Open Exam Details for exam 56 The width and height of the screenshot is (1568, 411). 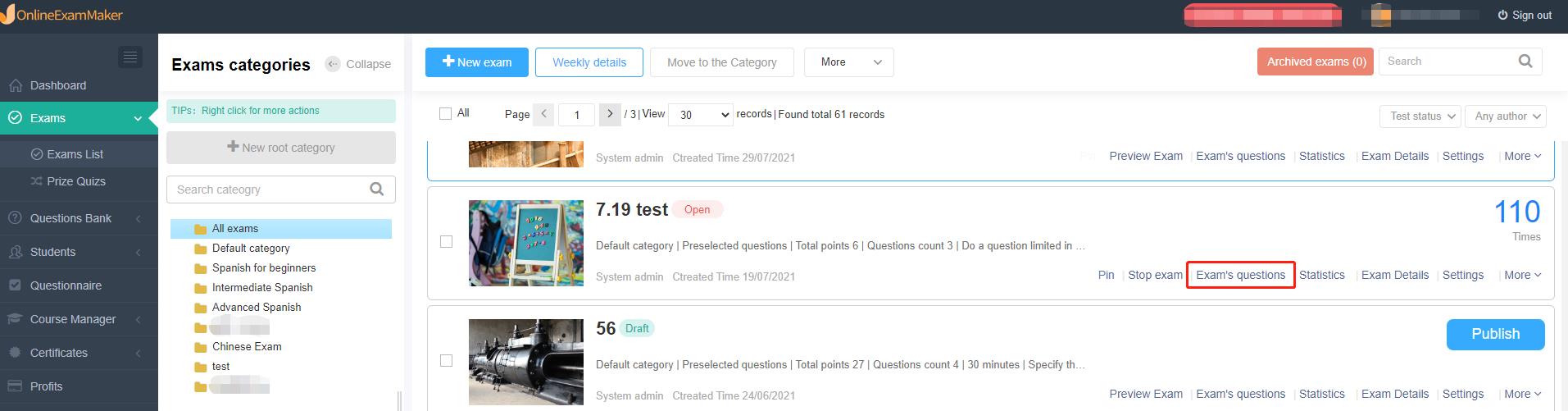[1395, 394]
